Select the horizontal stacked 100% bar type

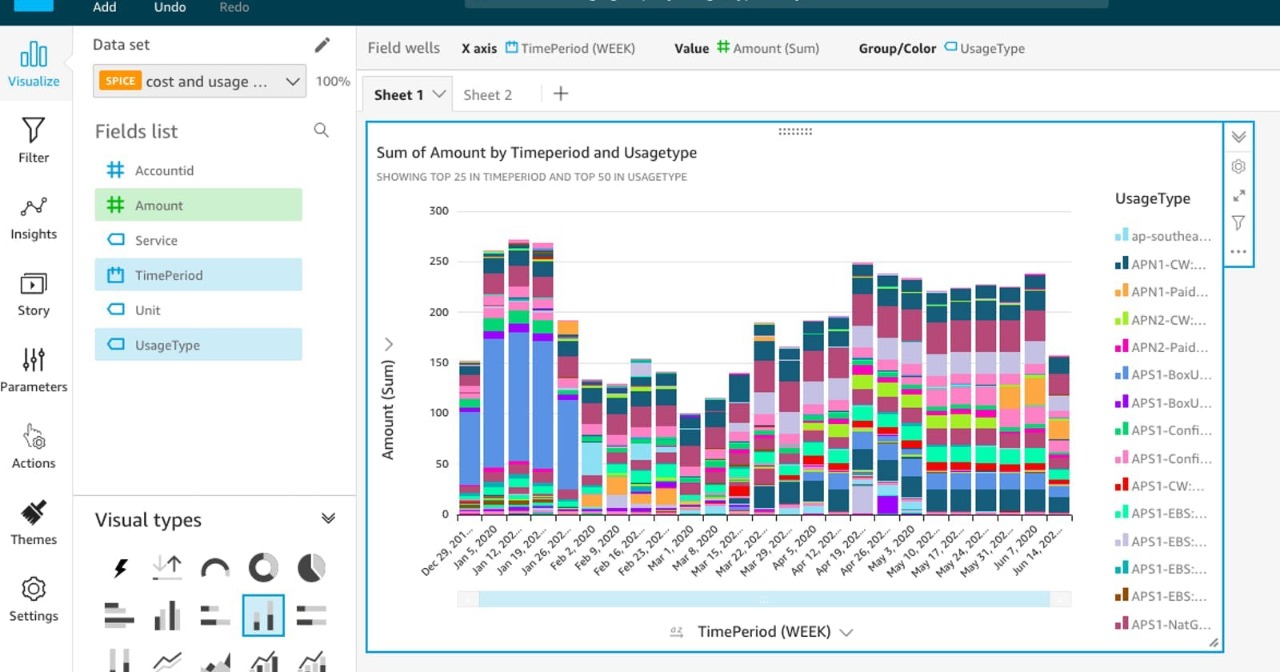coord(311,615)
